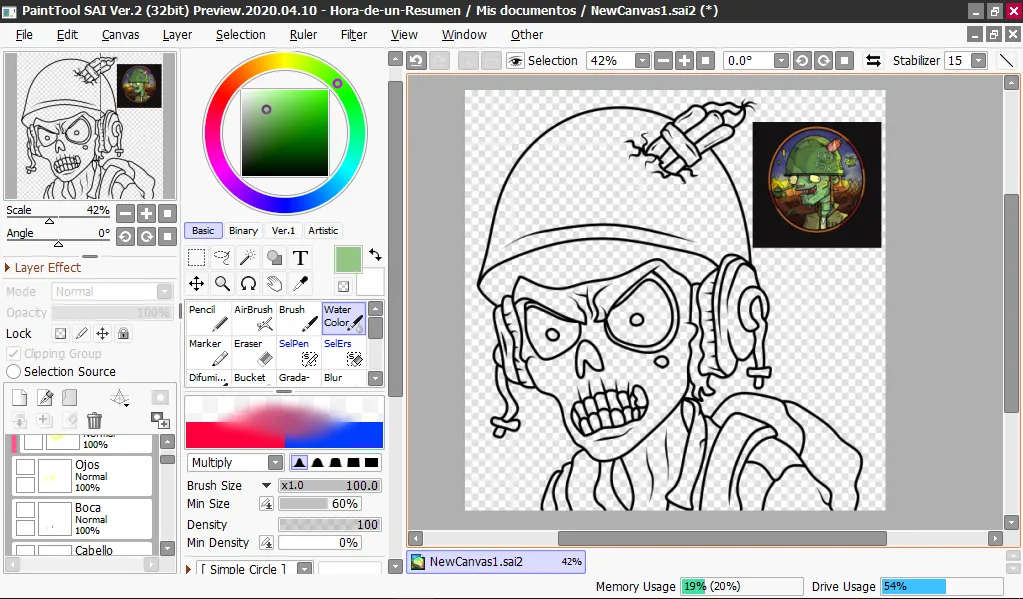Select the rectangular selection tool

point(196,258)
